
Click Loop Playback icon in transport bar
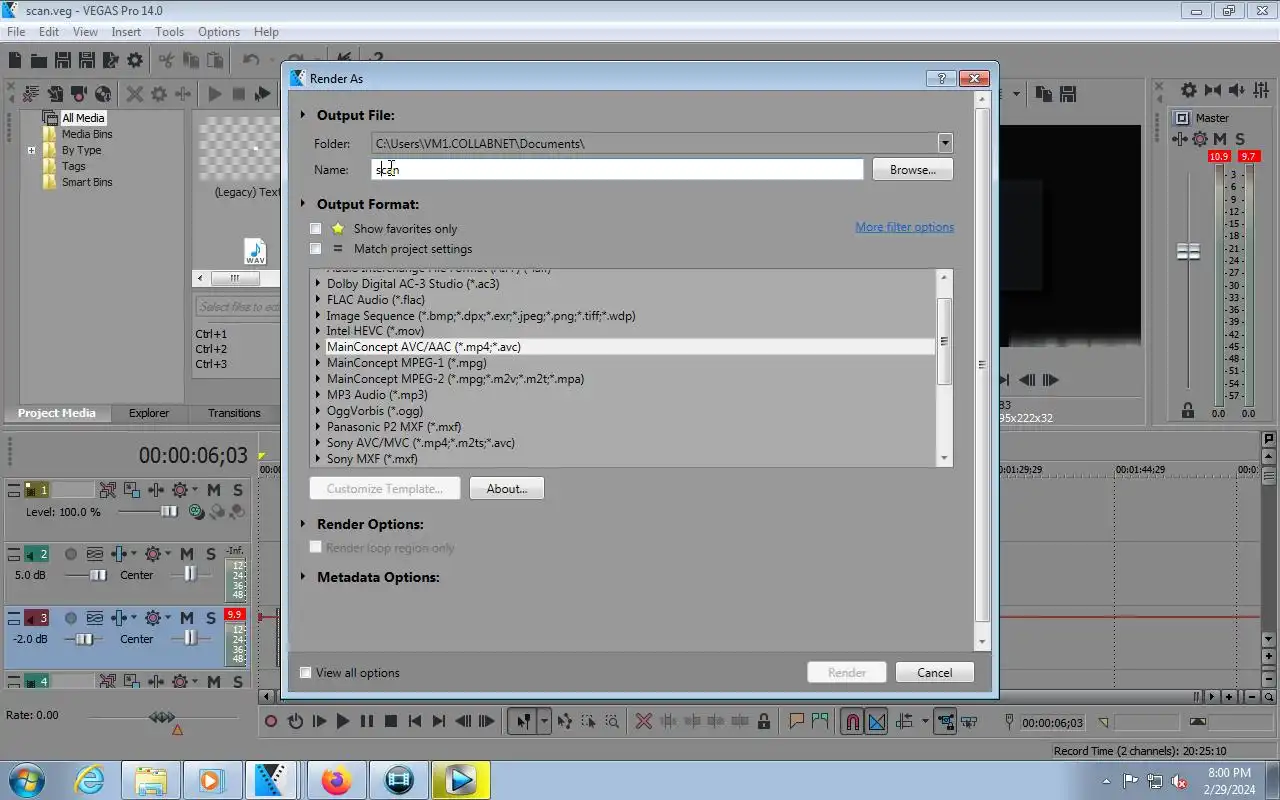point(295,721)
